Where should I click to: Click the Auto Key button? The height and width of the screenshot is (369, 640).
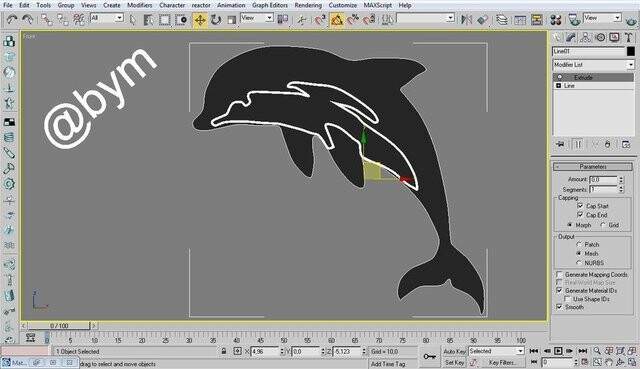[x=454, y=351]
